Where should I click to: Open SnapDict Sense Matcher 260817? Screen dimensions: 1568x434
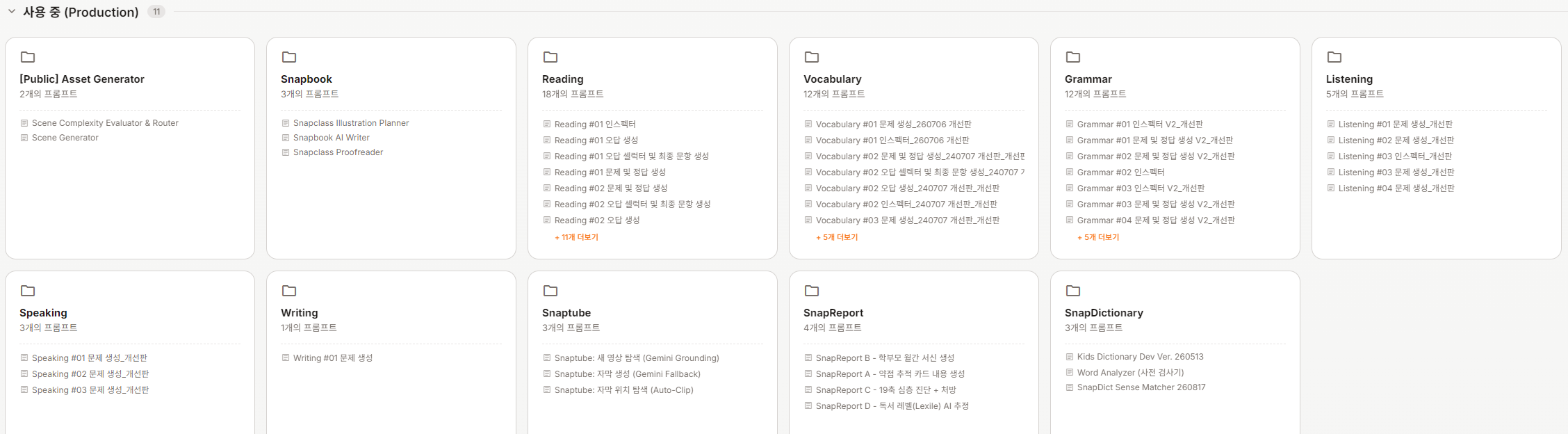pos(1141,387)
